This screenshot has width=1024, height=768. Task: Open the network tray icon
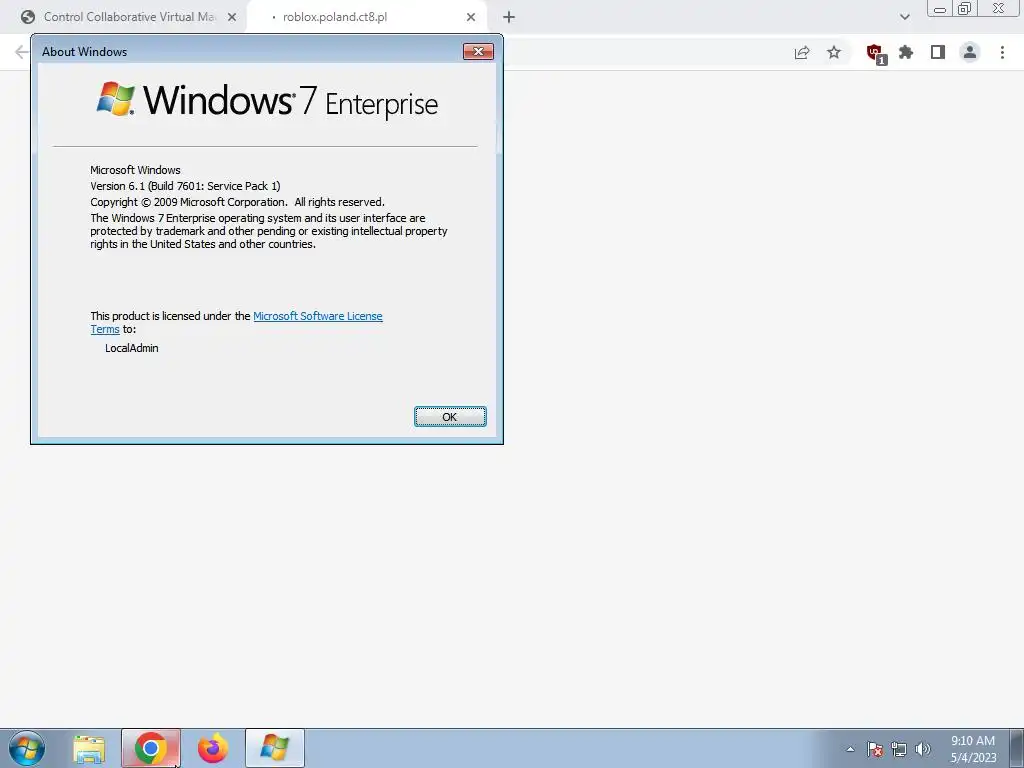(899, 749)
